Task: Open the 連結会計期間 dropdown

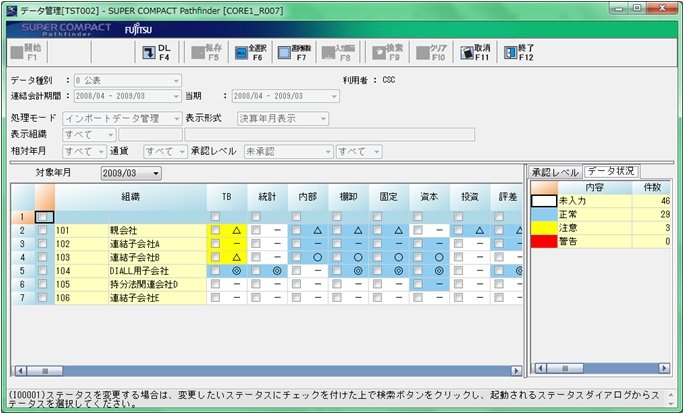Action: coord(176,96)
